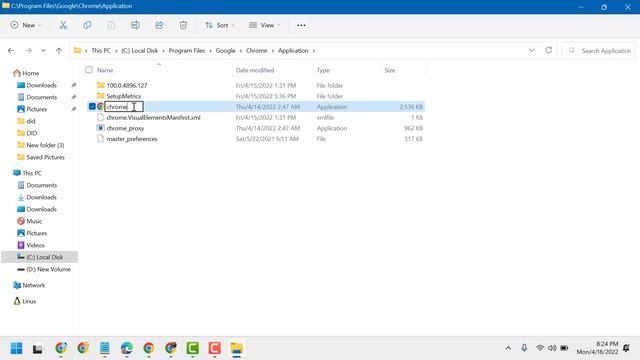Click the Wi-Fi tray icon
This screenshot has width=640, height=360.
point(540,348)
